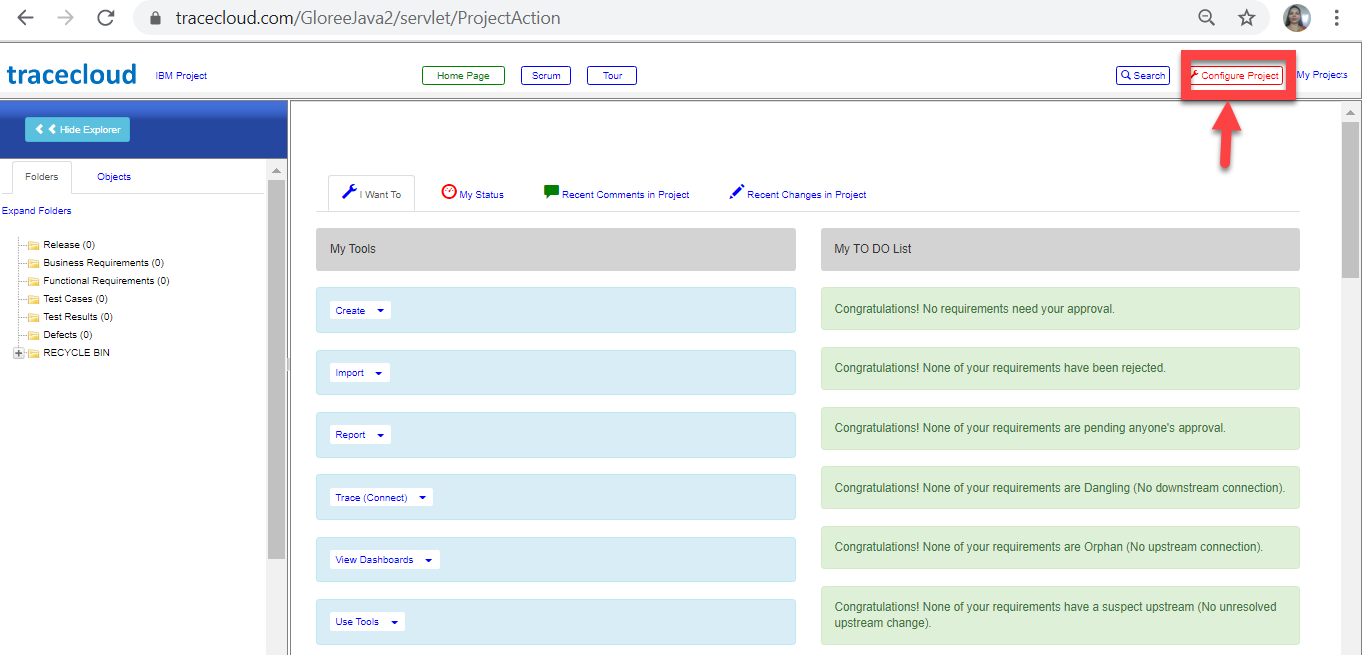Click the main page scroll-up arrow
This screenshot has width=1362, height=655.
(1350, 111)
